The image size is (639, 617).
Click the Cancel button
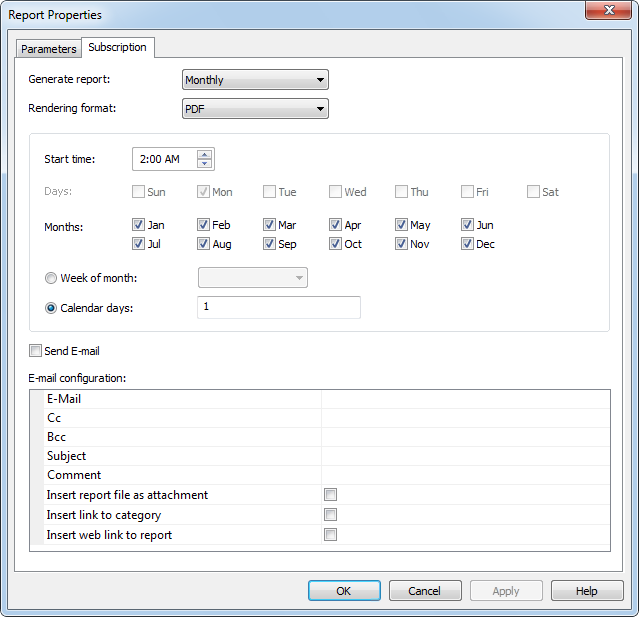[x=425, y=591]
